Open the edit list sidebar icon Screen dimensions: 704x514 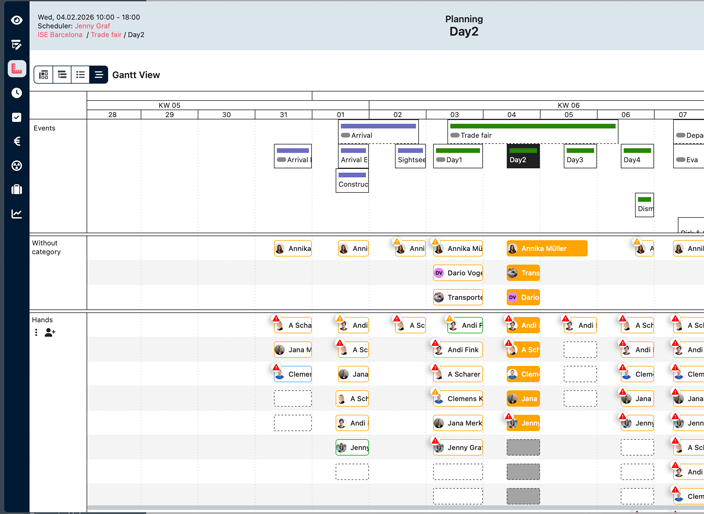click(16, 45)
